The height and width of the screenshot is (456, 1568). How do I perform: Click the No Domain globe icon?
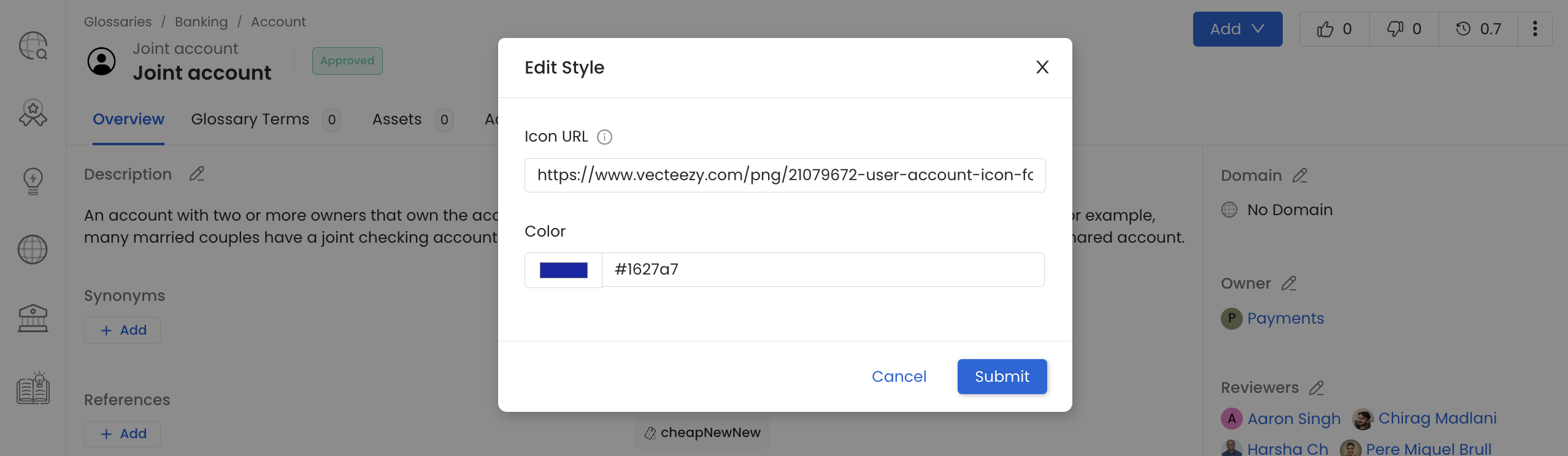1229,210
